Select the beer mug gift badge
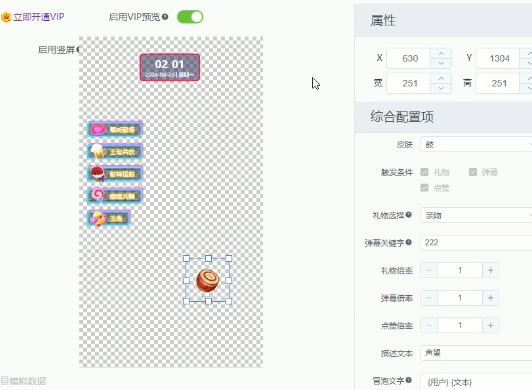The image size is (532, 390). 115,151
